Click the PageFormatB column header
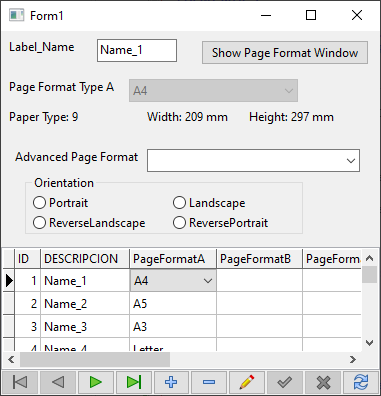The image size is (381, 396). tap(260, 259)
